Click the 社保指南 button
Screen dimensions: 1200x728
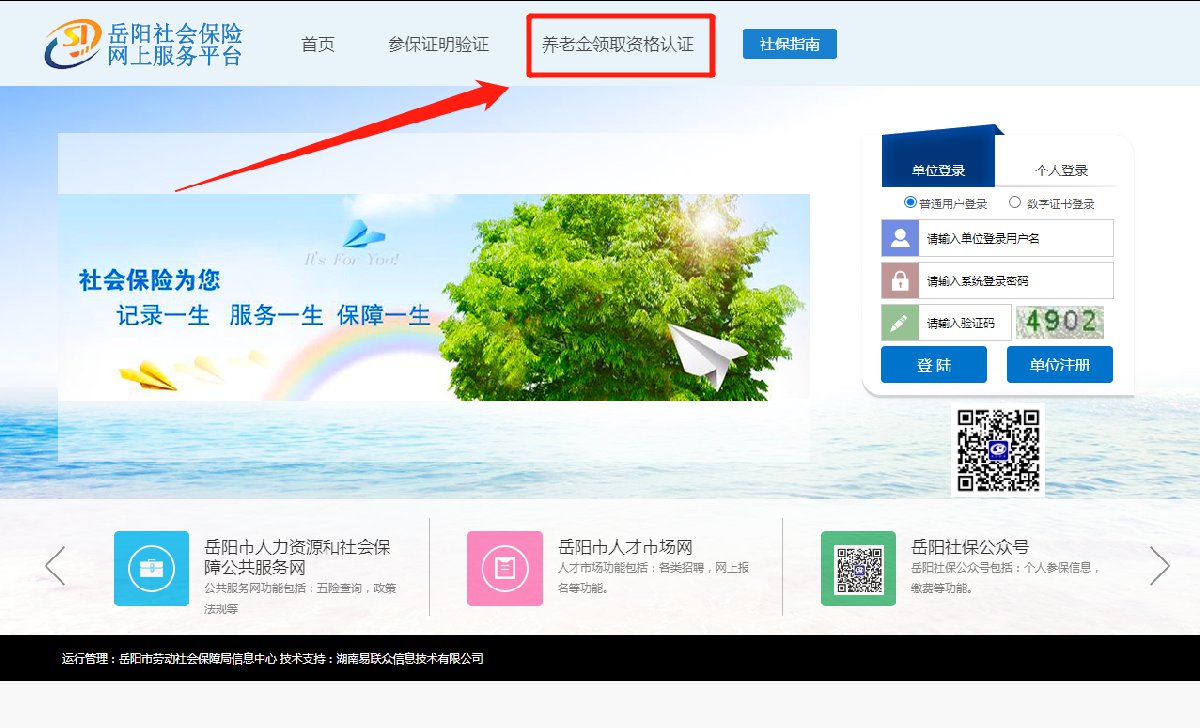point(790,44)
